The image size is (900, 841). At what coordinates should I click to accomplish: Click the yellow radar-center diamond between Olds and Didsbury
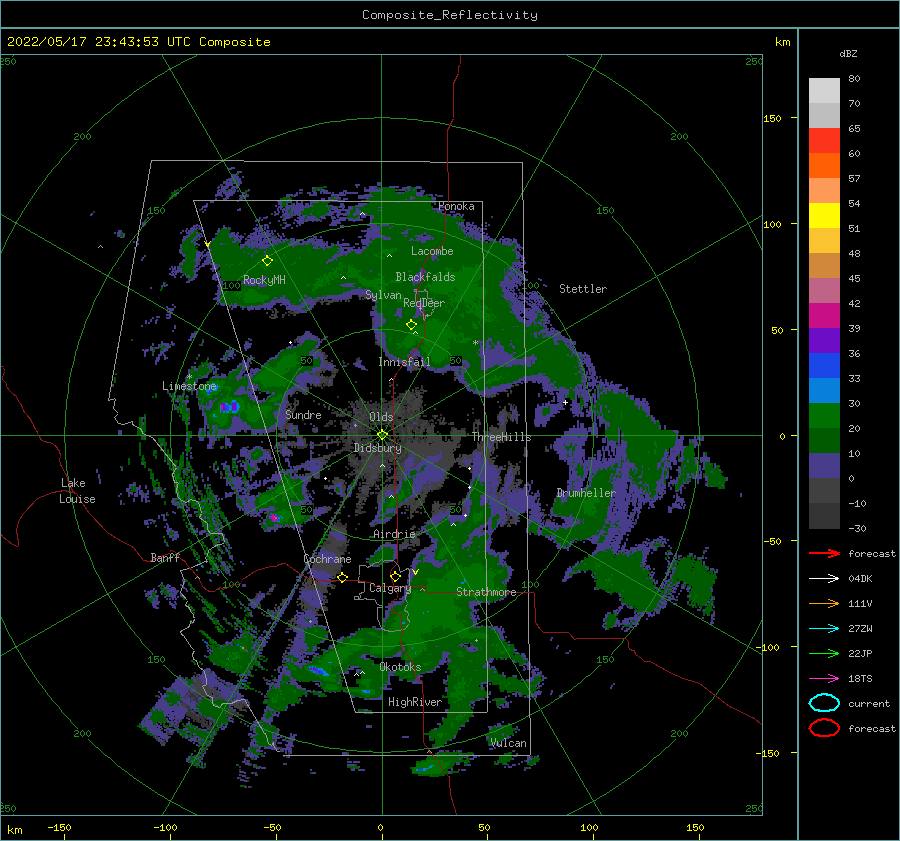point(382,435)
